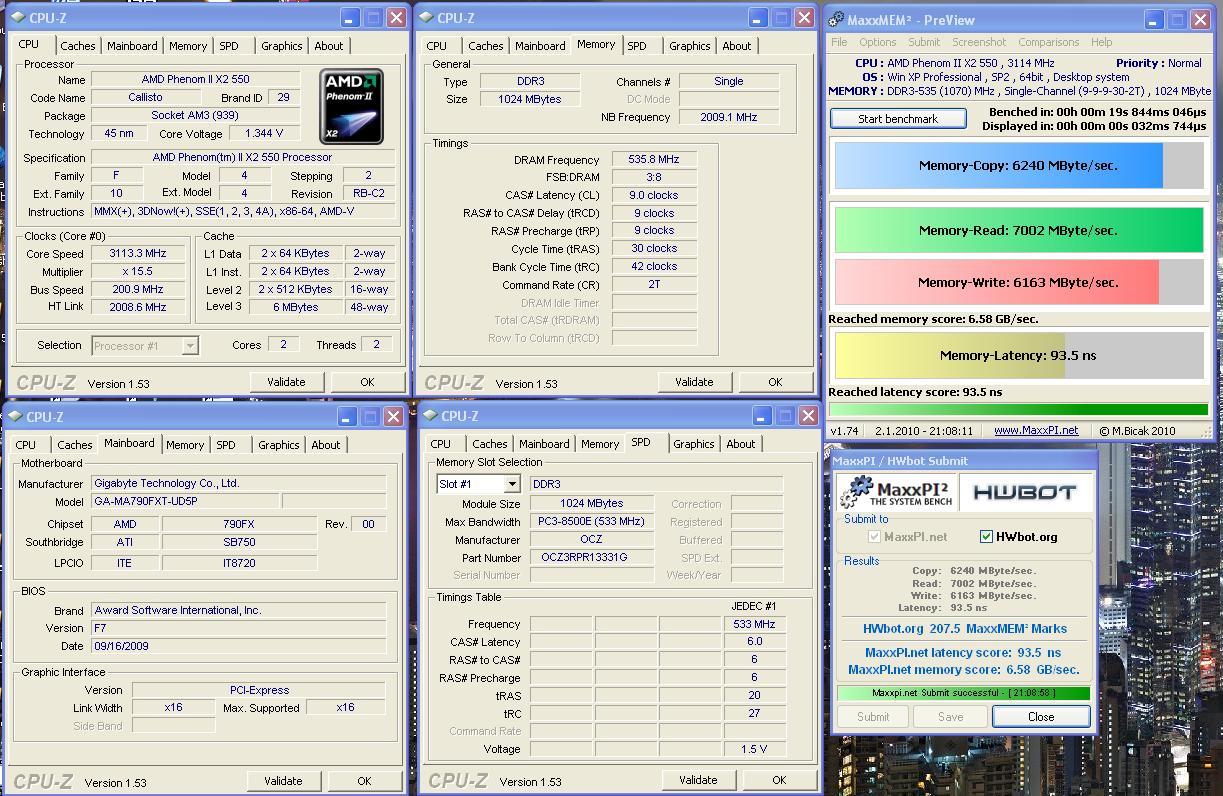1223x796 pixels.
Task: Minimize the MaxxMEM² PreView window
Action: click(x=1154, y=19)
